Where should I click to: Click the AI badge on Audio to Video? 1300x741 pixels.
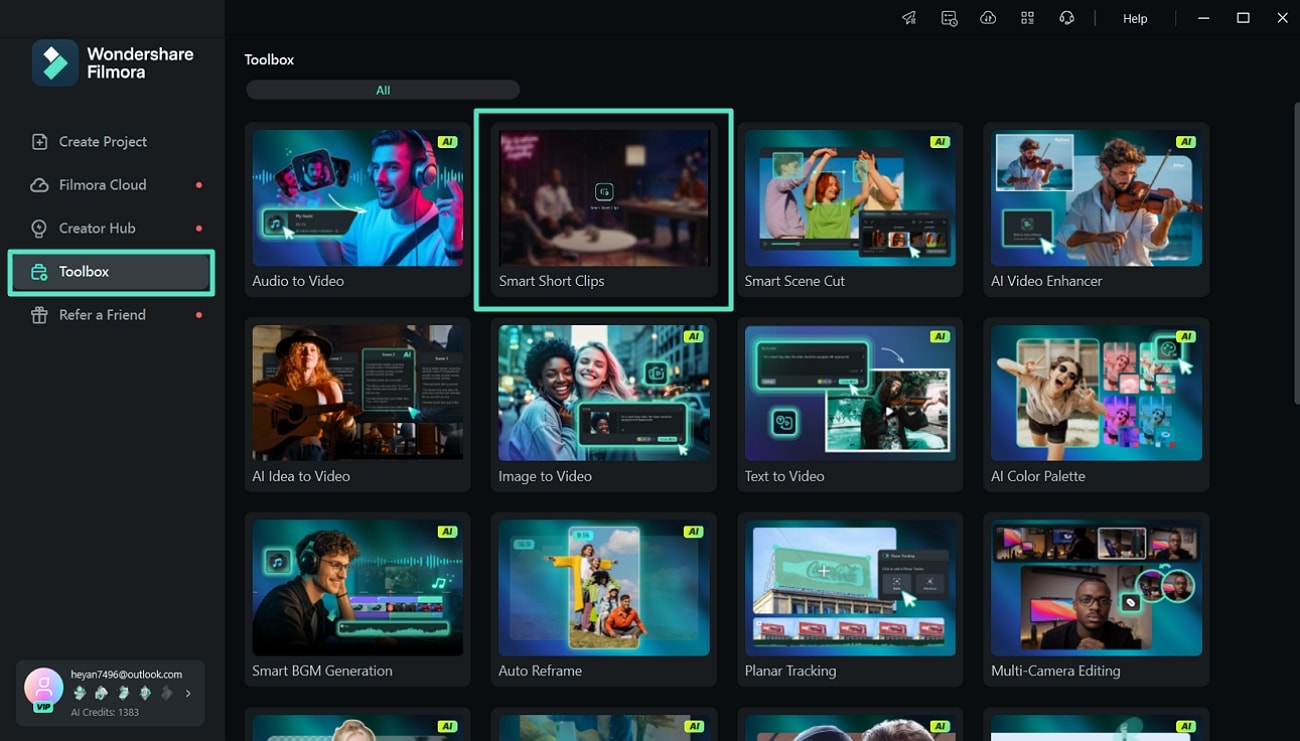(x=447, y=142)
